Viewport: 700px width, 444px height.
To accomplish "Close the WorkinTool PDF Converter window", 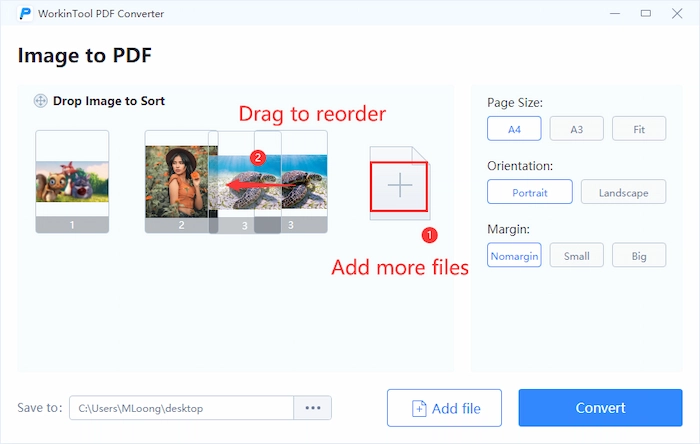I will coord(679,13).
